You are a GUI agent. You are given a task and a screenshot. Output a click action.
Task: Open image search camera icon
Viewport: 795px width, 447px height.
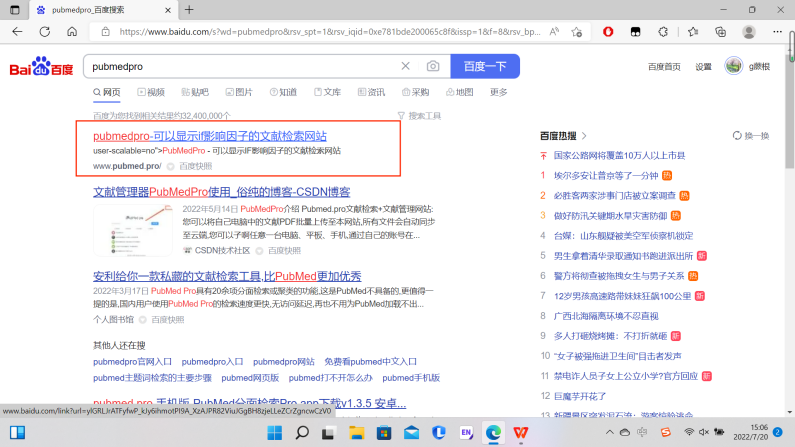pyautogui.click(x=433, y=66)
